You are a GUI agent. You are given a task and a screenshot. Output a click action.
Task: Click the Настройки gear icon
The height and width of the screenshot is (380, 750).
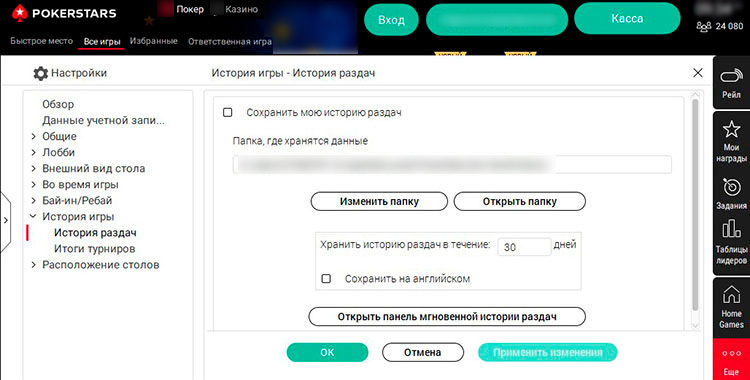pos(40,73)
